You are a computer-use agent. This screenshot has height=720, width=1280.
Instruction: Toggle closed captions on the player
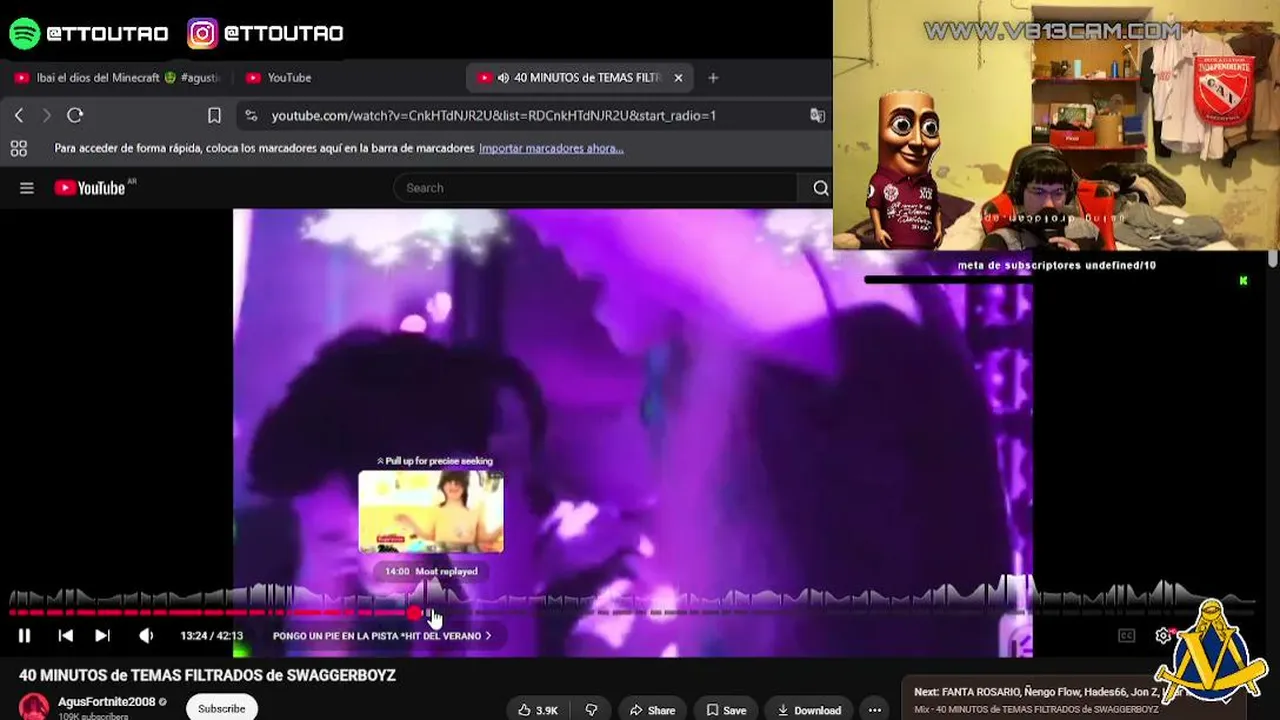1126,635
